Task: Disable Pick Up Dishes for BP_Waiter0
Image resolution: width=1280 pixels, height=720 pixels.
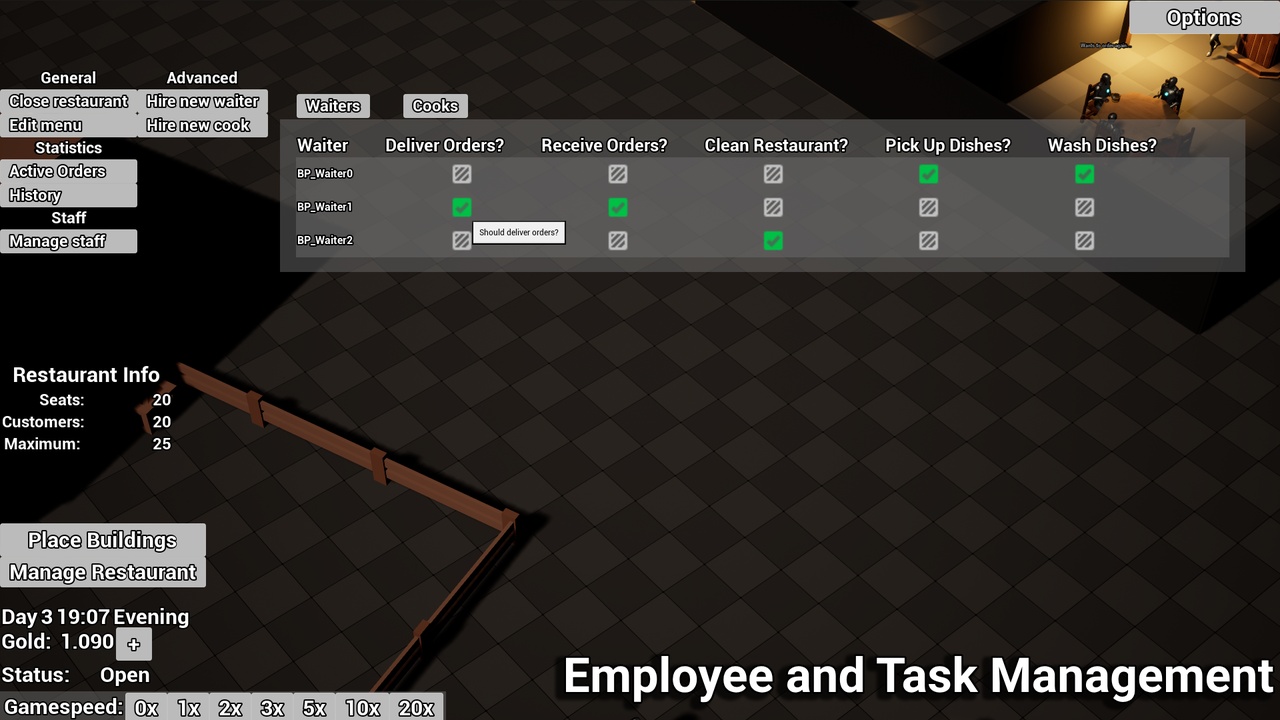Action: pyautogui.click(x=928, y=174)
